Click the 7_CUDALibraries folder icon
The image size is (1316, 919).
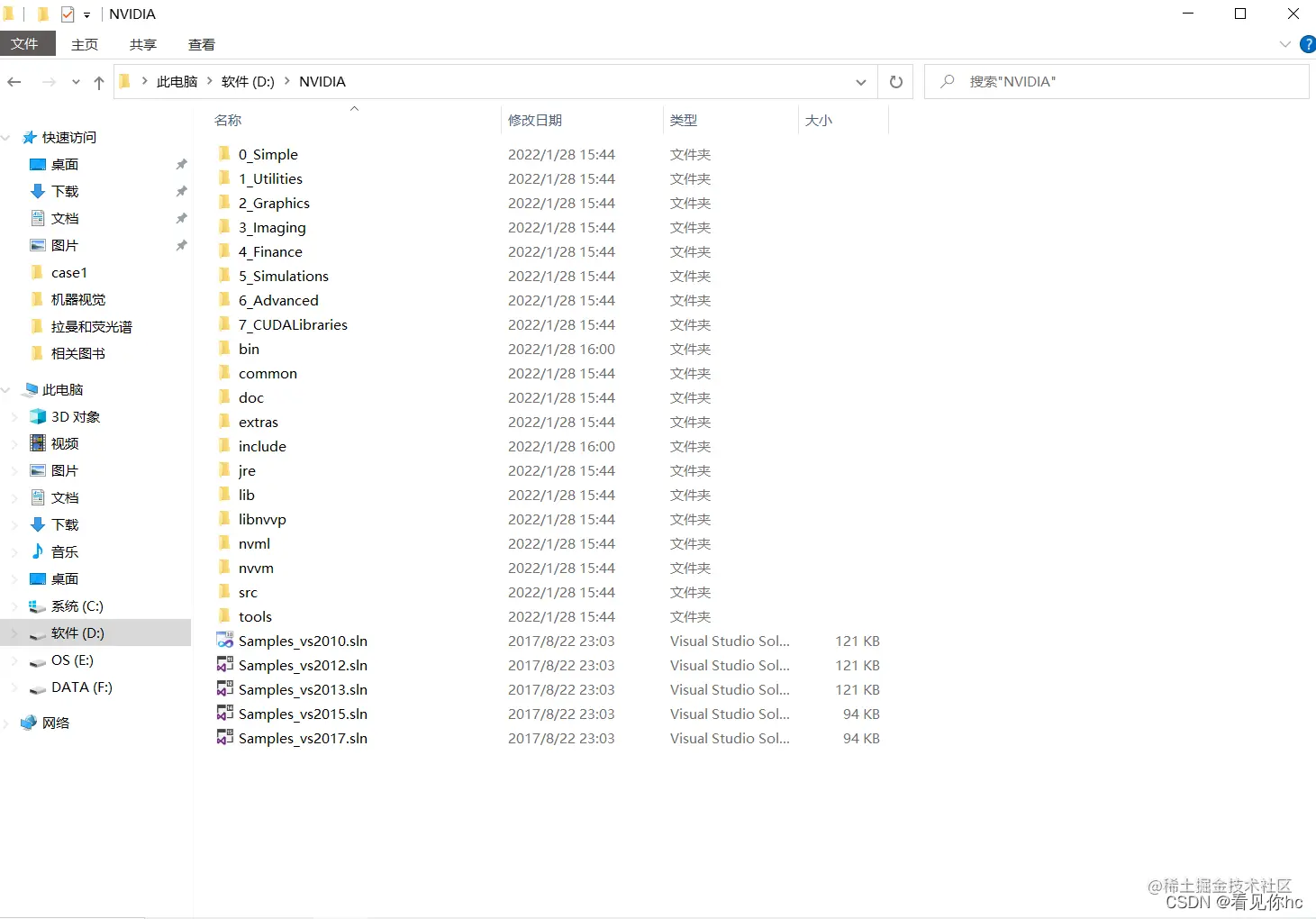(225, 324)
